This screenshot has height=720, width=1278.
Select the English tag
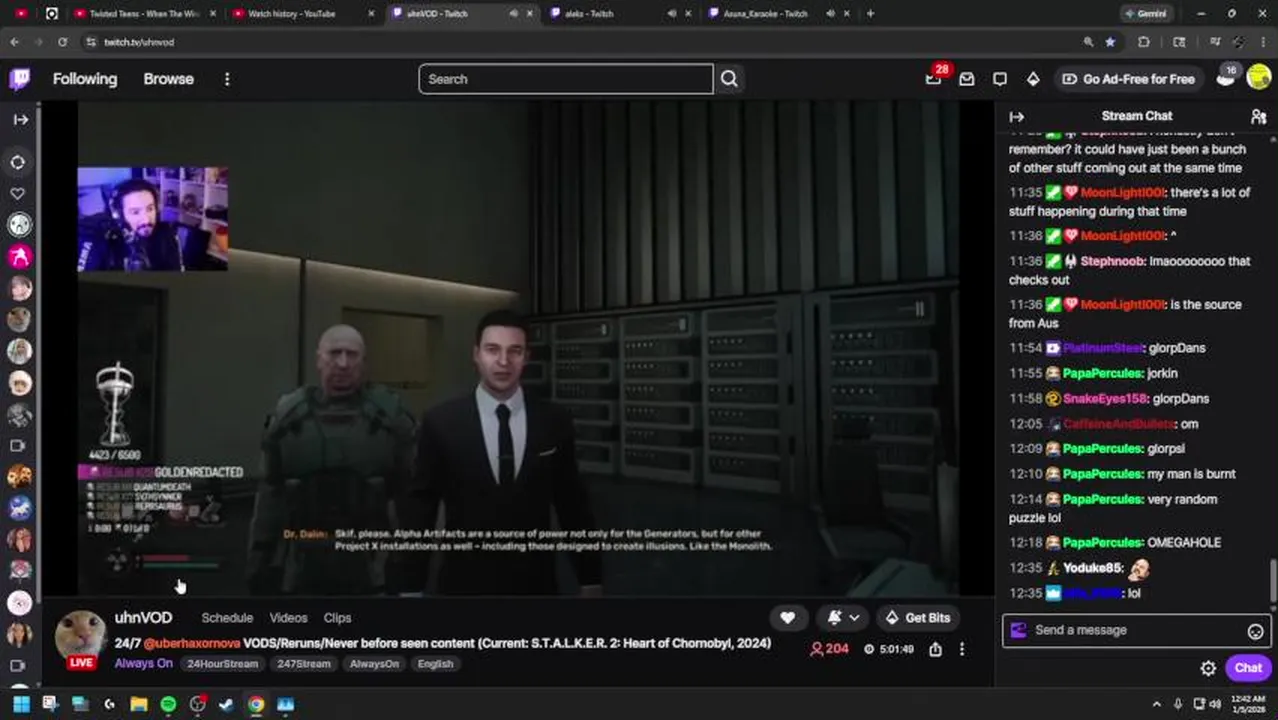click(435, 664)
